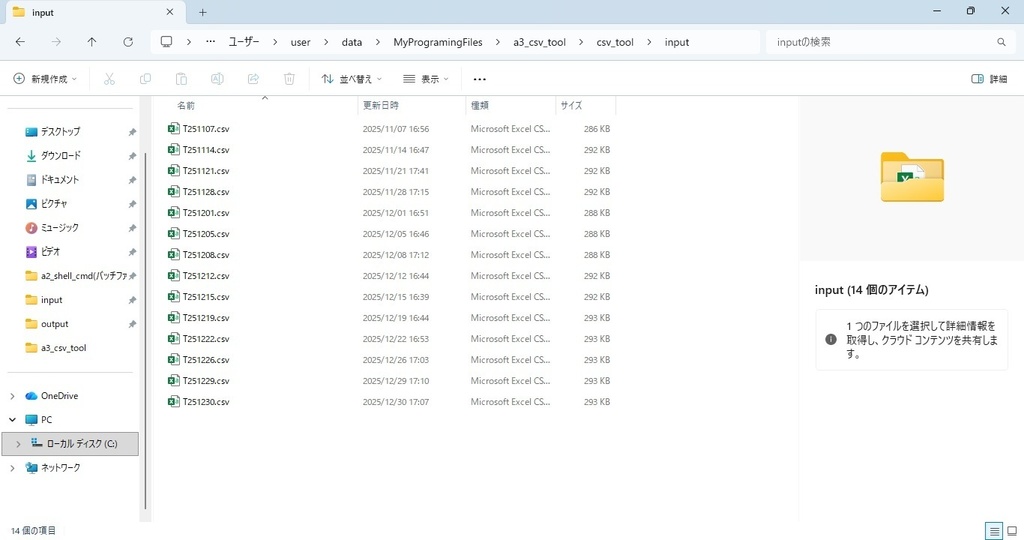Open a new tab with plus button
The height and width of the screenshot is (540, 1024).
tap(202, 12)
